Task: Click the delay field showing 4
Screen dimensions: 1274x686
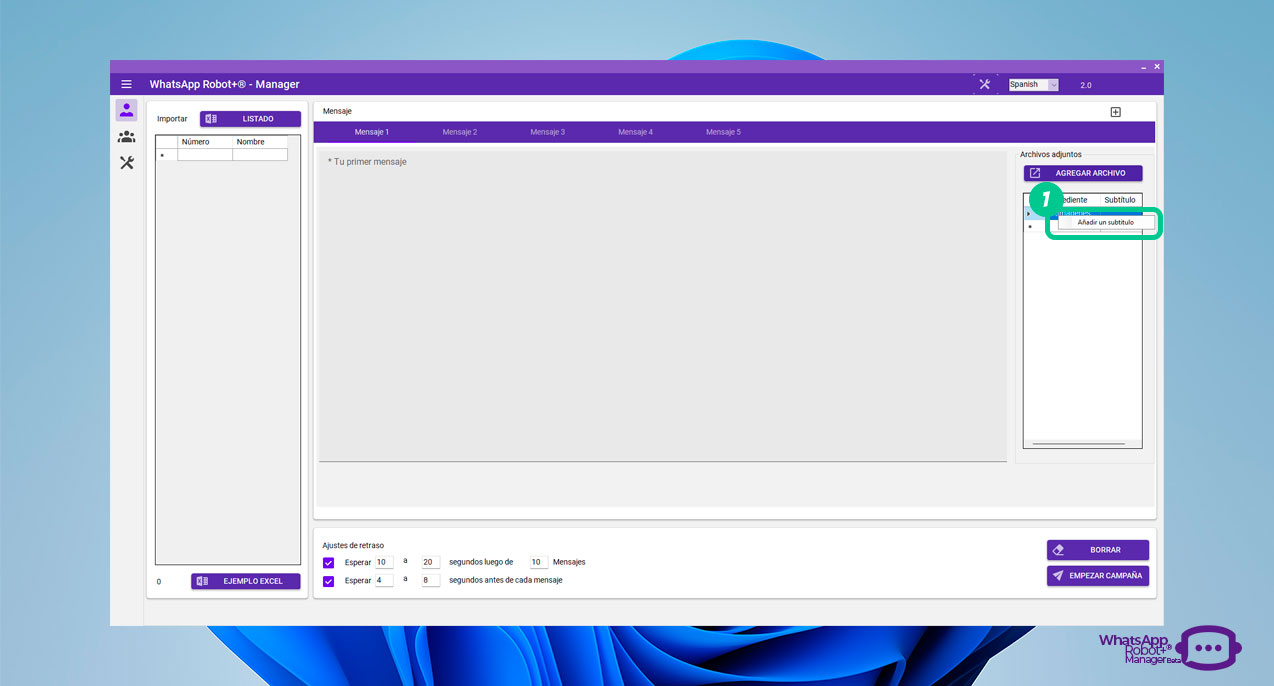Action: pos(384,580)
